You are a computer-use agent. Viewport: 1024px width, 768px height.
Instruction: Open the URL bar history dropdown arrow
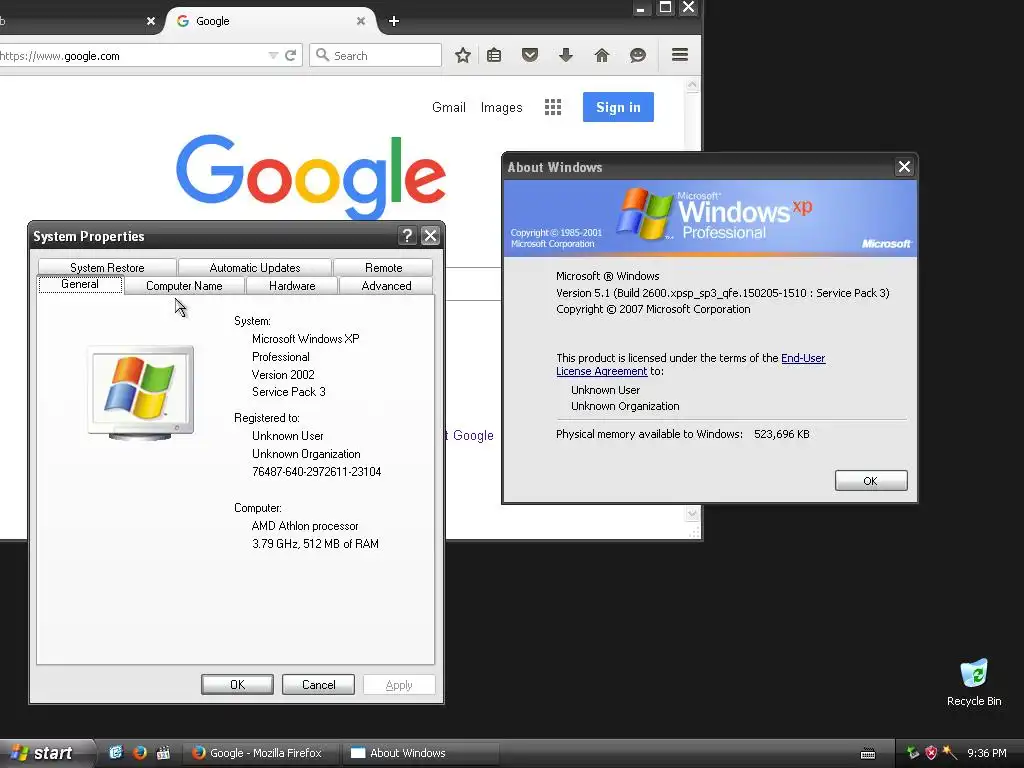click(273, 56)
